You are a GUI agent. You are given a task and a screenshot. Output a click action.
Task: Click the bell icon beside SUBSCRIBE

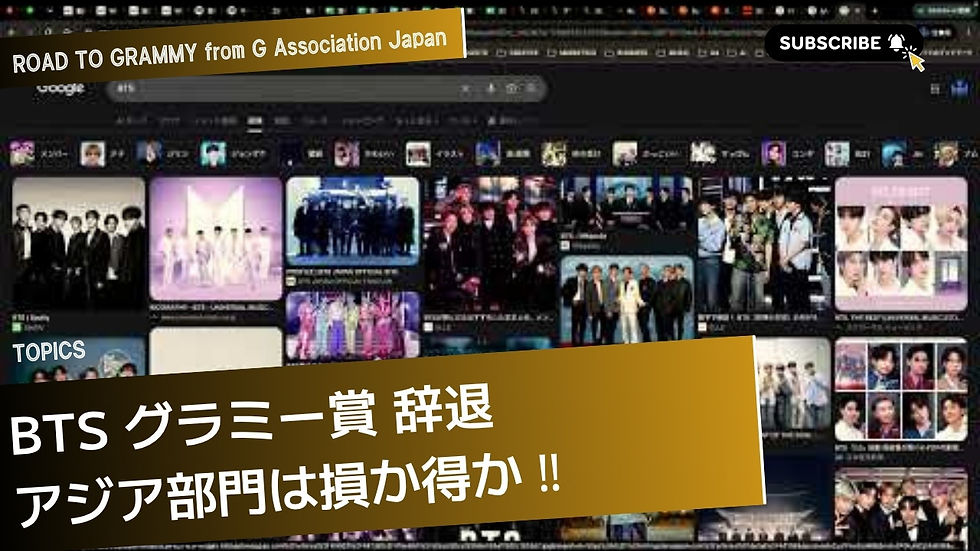tap(896, 42)
